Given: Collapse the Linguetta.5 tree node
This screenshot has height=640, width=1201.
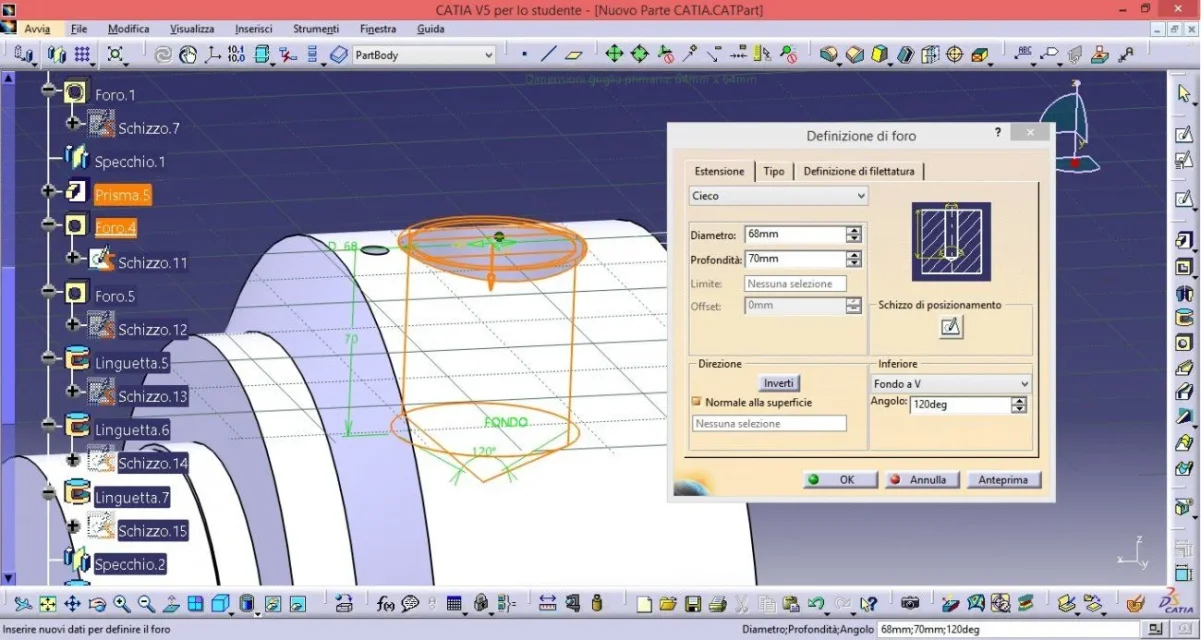Looking at the screenshot, I should [49, 358].
